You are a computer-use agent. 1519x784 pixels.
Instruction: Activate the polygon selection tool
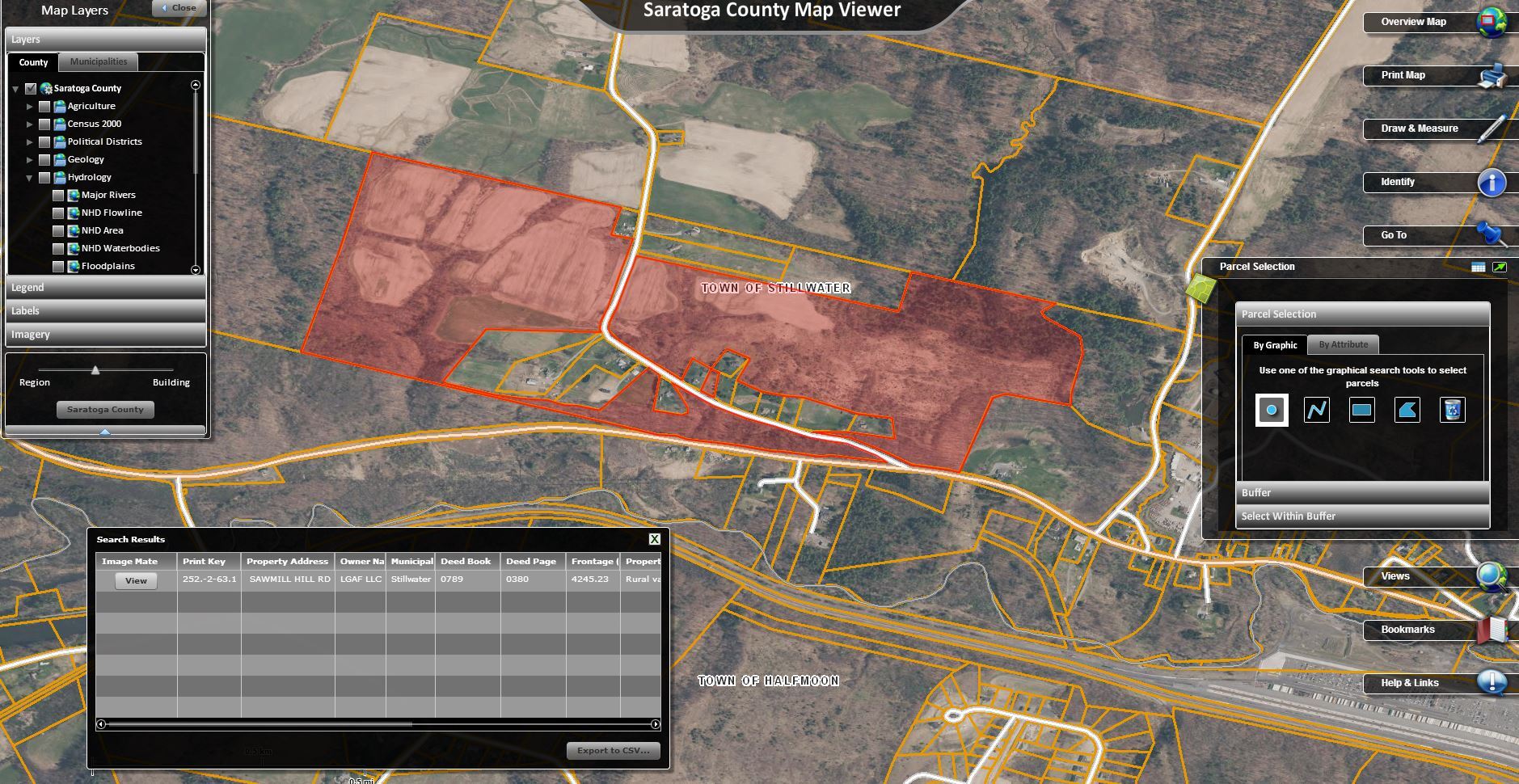[x=1407, y=410]
